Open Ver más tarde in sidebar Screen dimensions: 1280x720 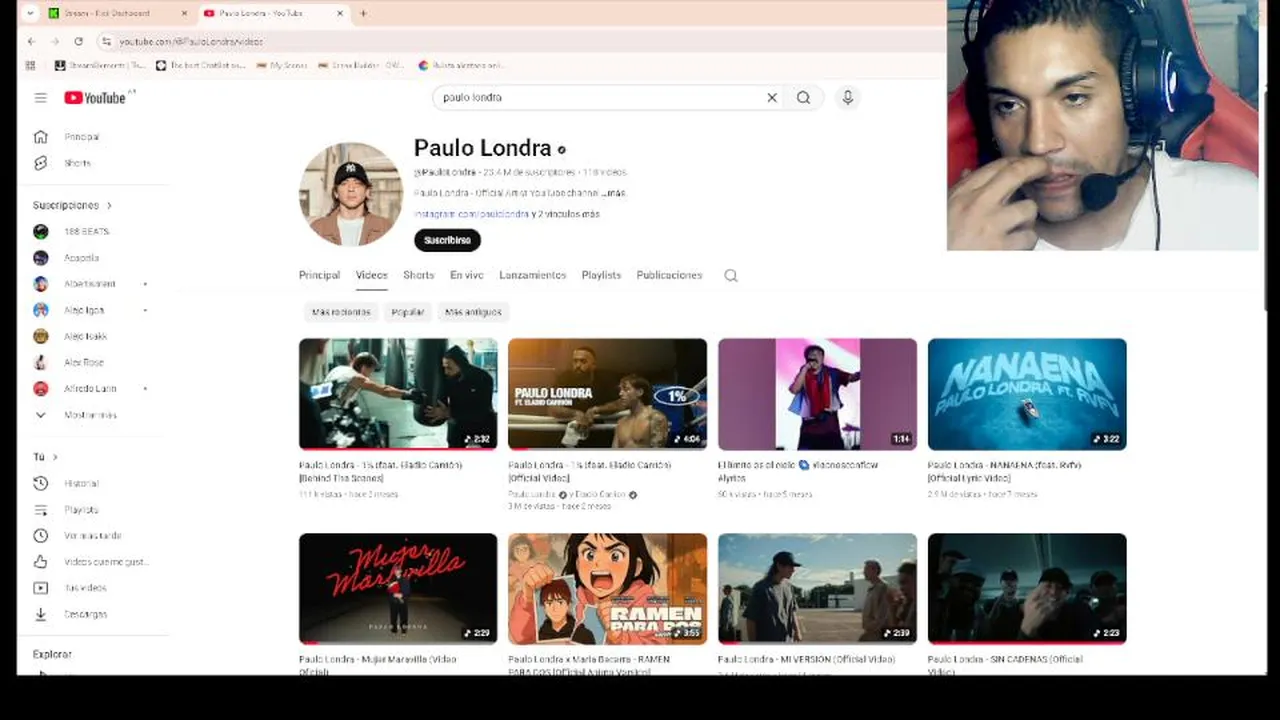click(92, 535)
